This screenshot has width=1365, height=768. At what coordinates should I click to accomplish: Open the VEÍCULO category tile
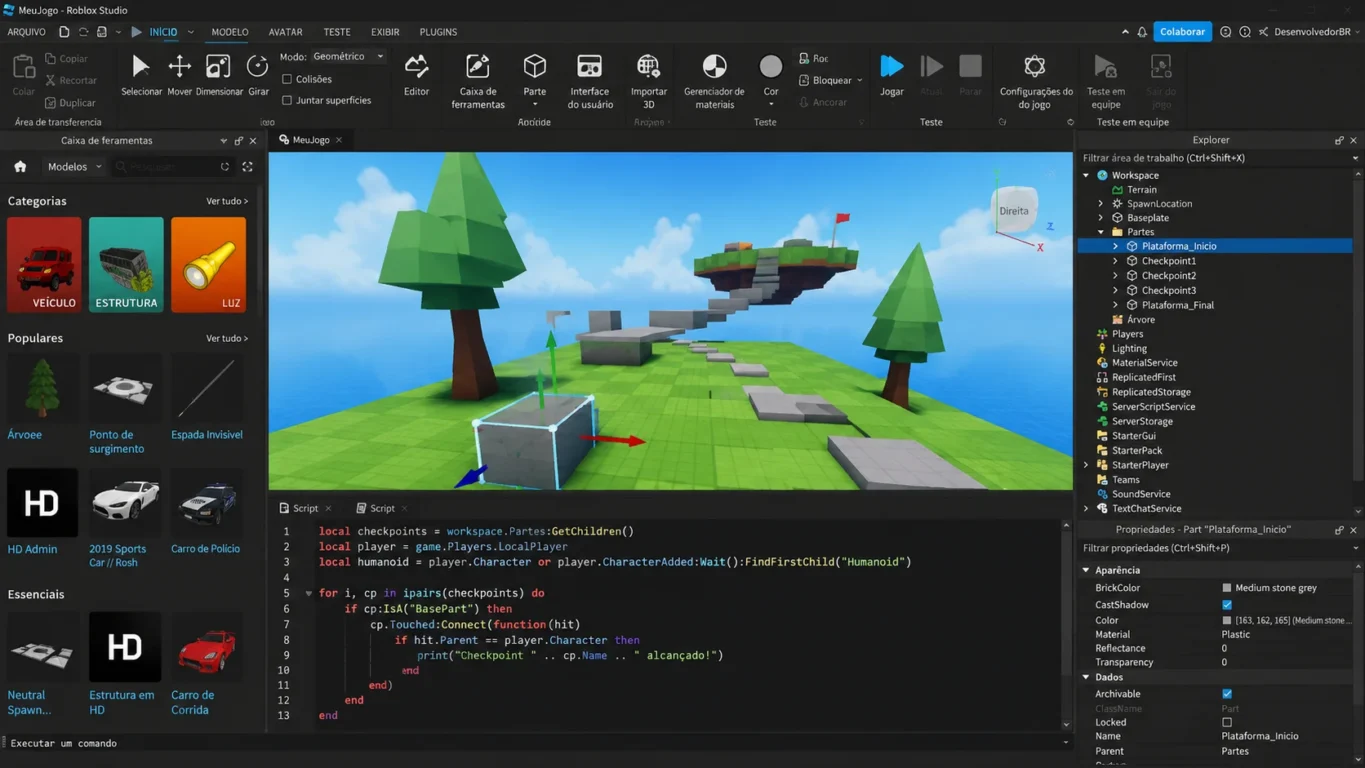[x=44, y=265]
